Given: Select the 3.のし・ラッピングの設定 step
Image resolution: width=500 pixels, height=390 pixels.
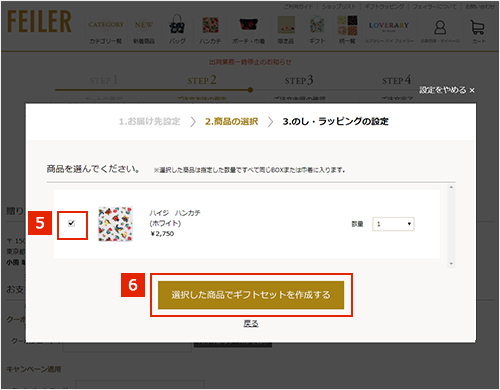Looking at the screenshot, I should [x=335, y=121].
